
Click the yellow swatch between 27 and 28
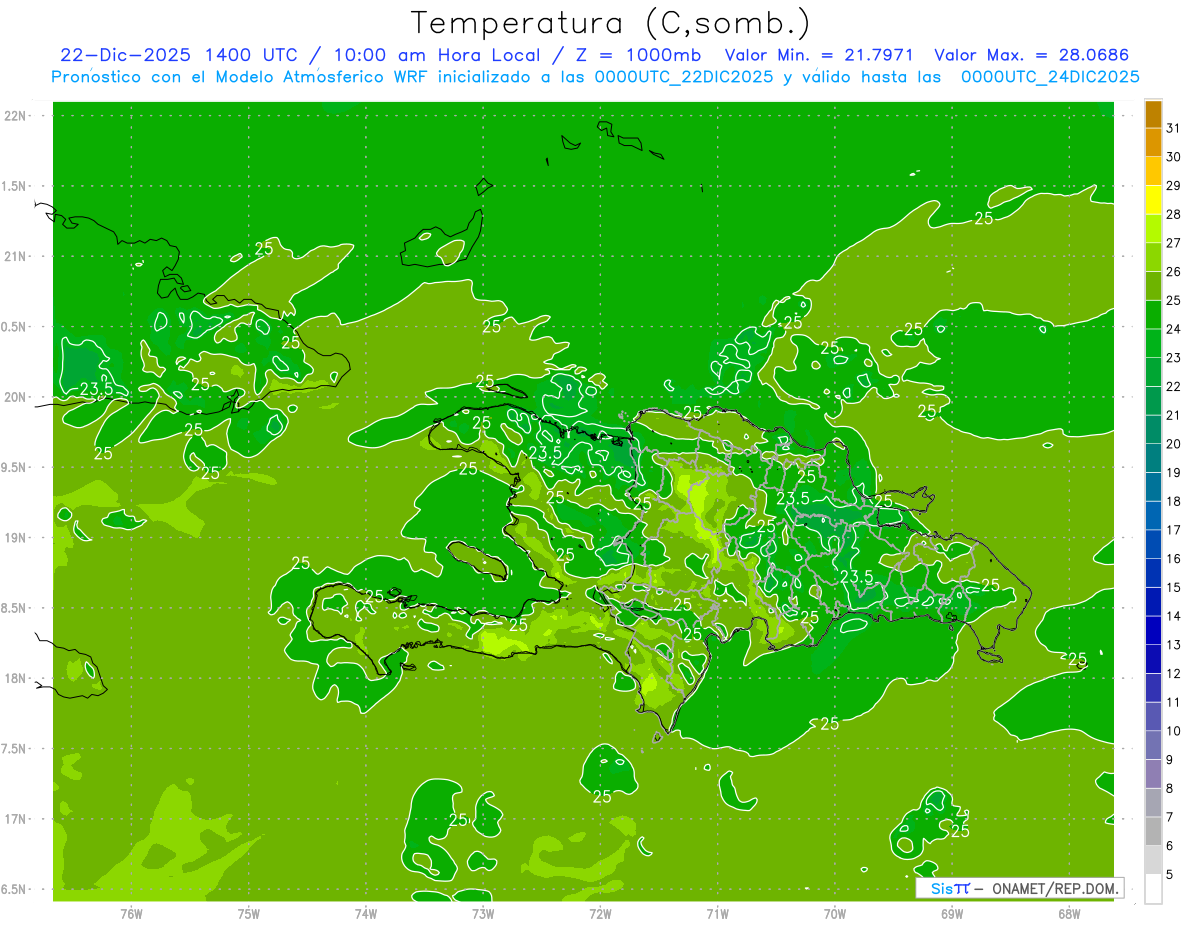tap(1153, 228)
